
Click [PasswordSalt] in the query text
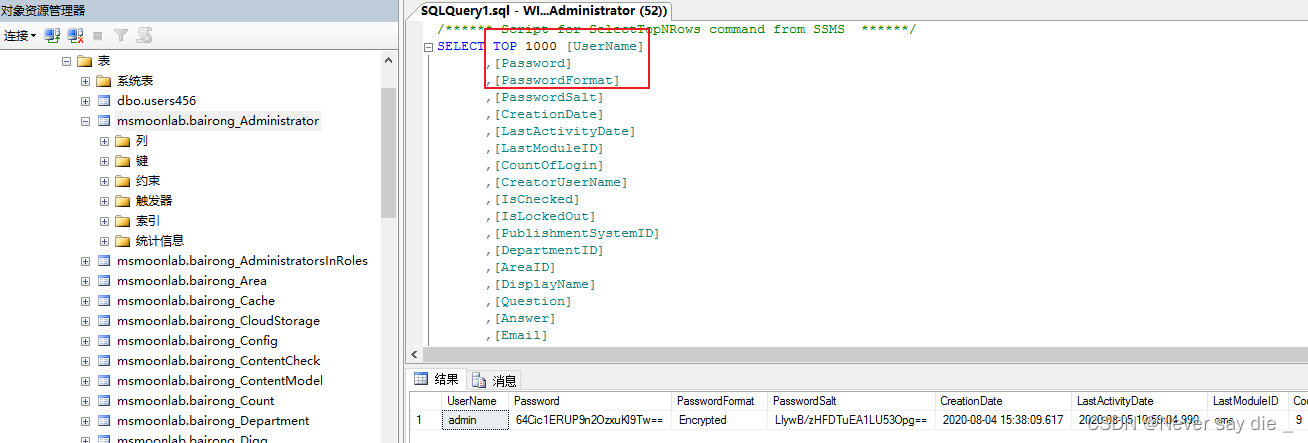coord(548,97)
